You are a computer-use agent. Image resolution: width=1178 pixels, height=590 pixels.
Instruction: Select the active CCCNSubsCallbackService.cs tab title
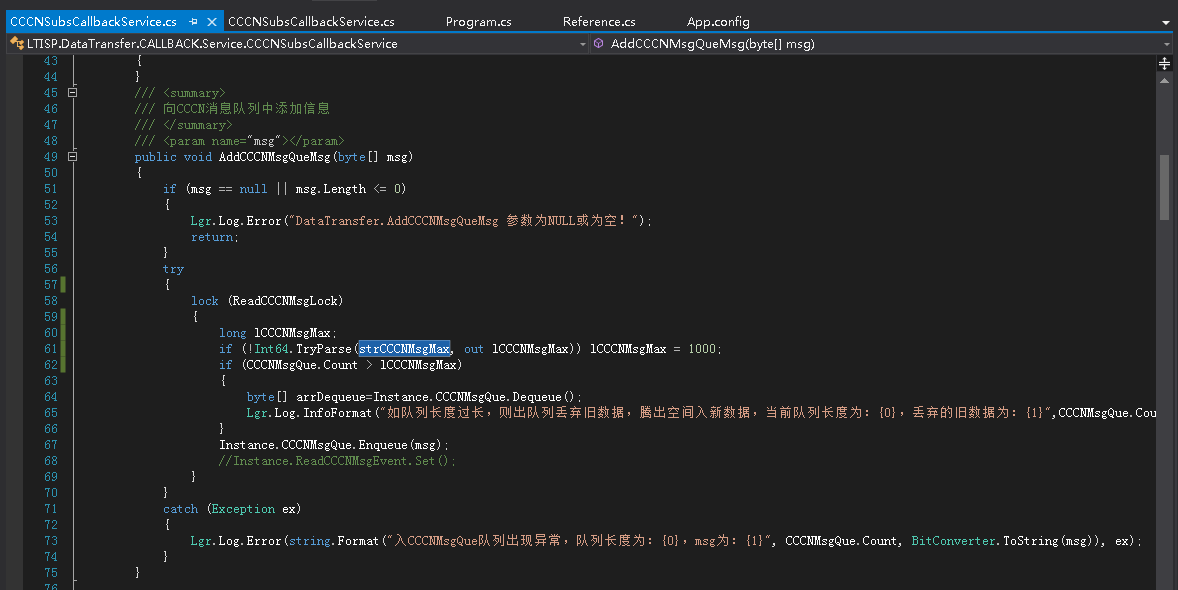point(93,22)
